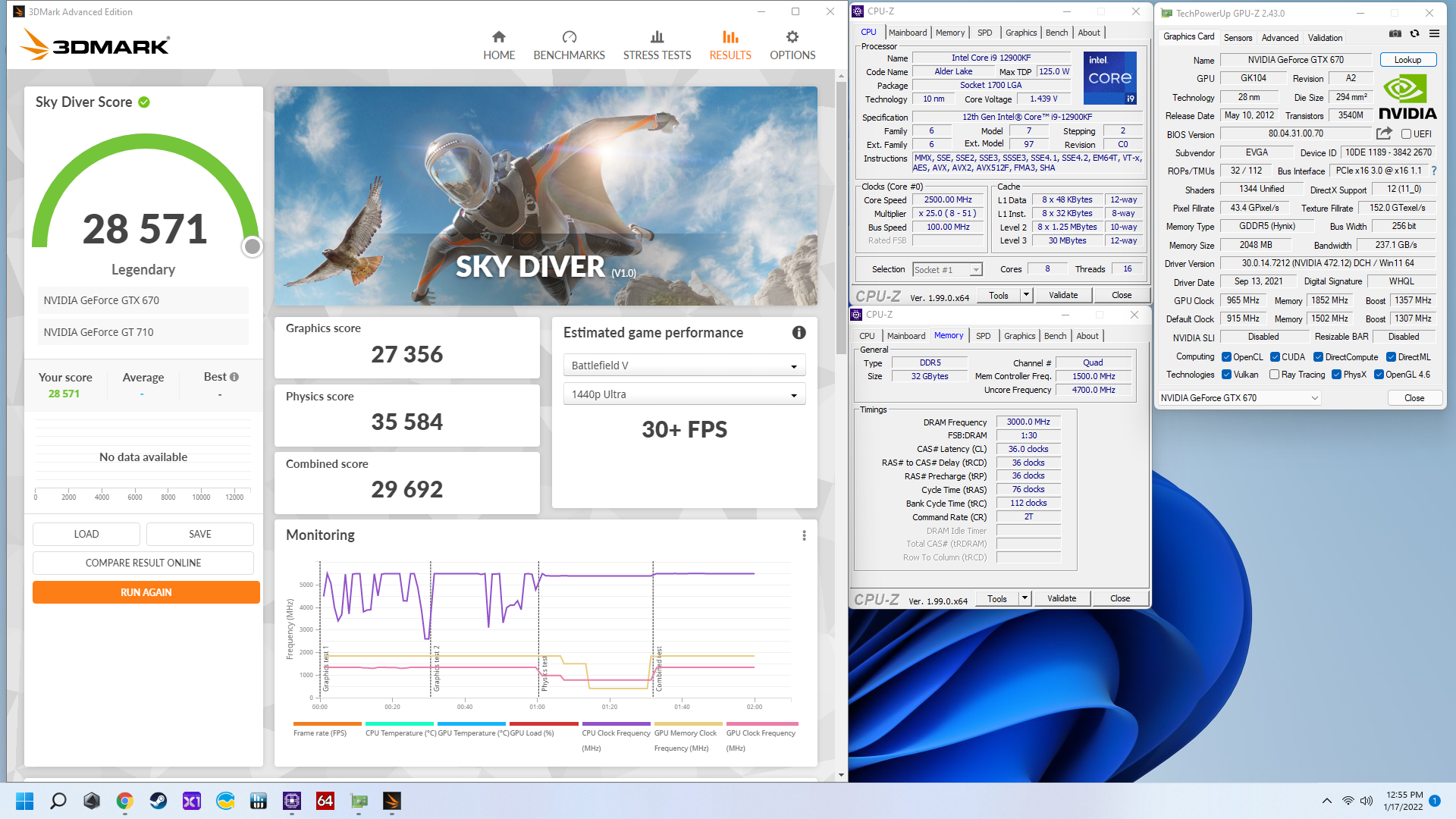Switch to Bench tab in upper CPU-Z

coord(1056,33)
